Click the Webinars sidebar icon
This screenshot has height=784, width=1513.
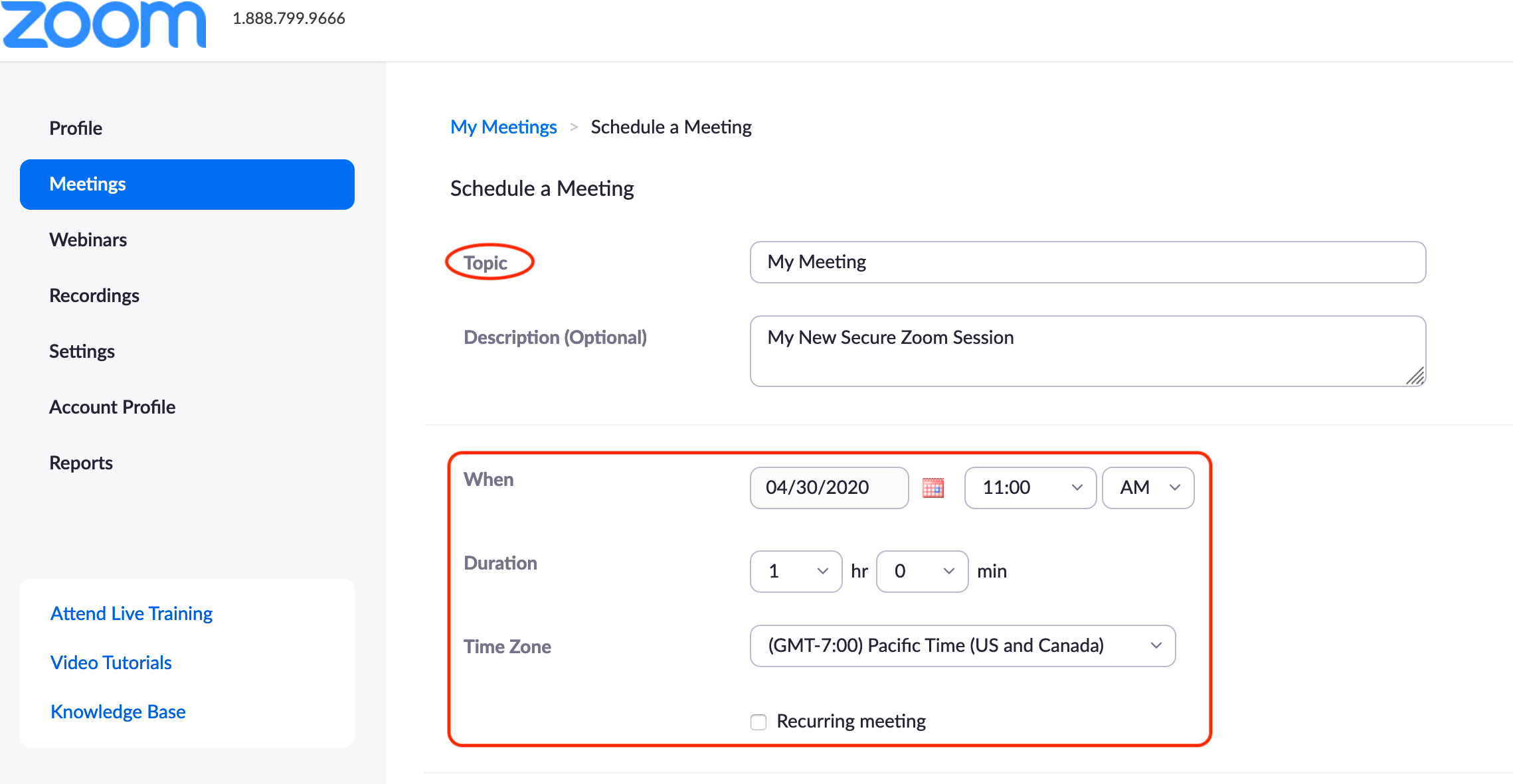coord(87,239)
